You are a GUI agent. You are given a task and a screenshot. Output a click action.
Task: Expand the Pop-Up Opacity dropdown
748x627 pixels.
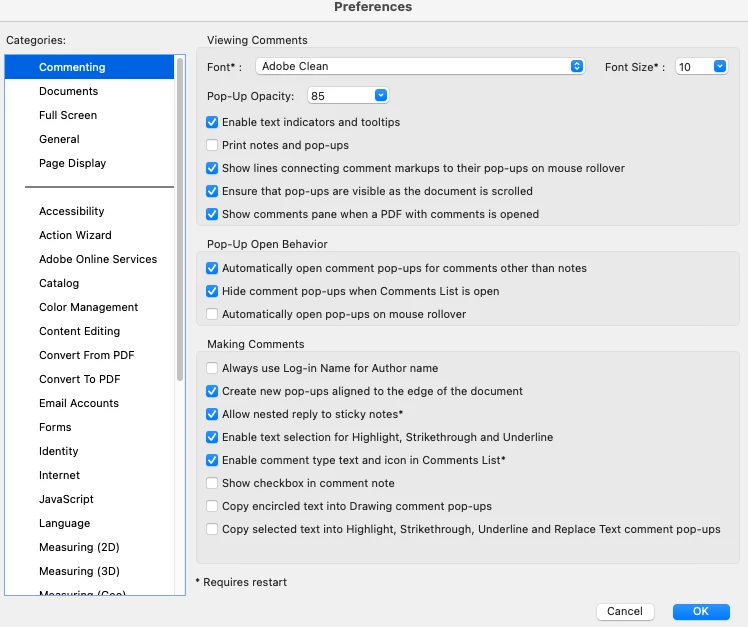(x=348, y=96)
